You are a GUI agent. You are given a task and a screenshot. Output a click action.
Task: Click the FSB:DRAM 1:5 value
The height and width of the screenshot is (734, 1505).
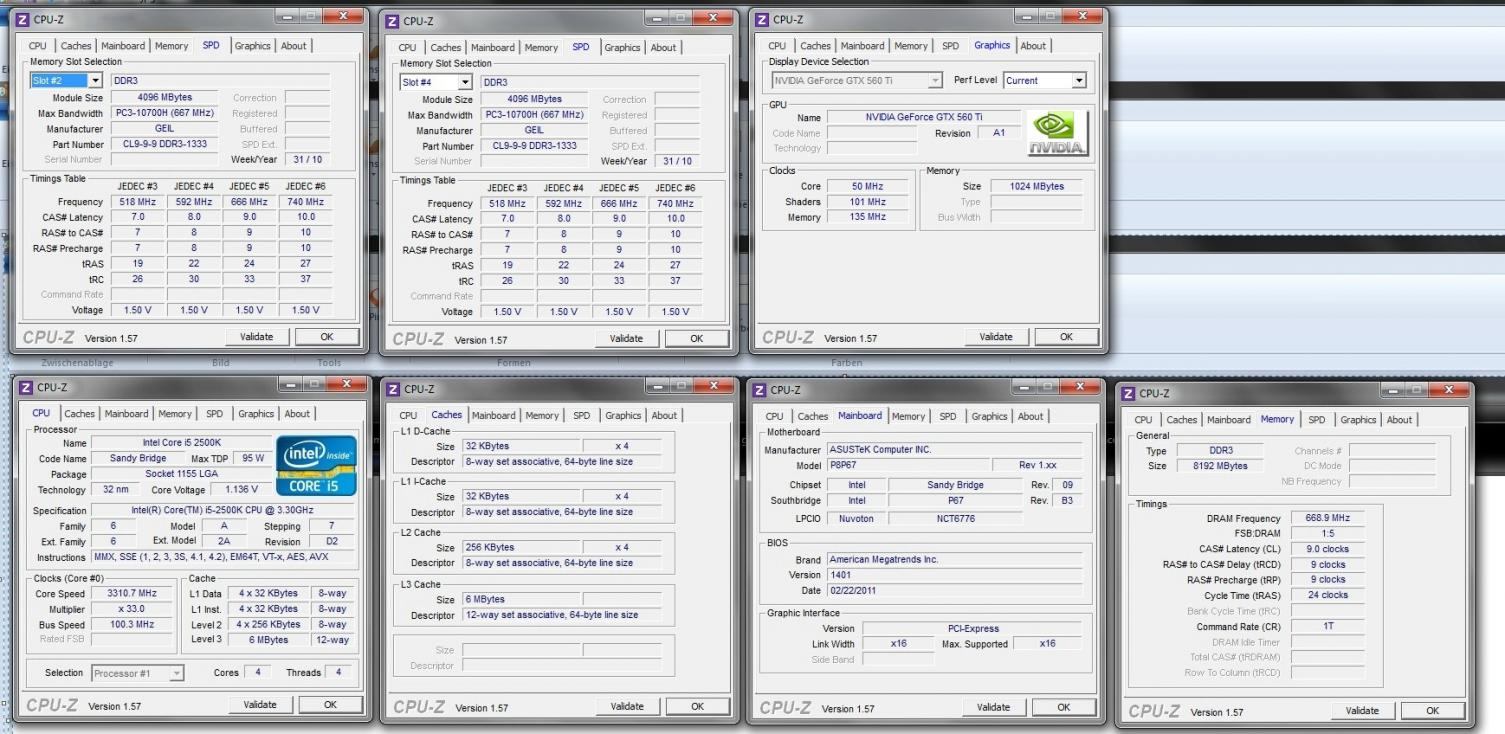pos(1328,533)
